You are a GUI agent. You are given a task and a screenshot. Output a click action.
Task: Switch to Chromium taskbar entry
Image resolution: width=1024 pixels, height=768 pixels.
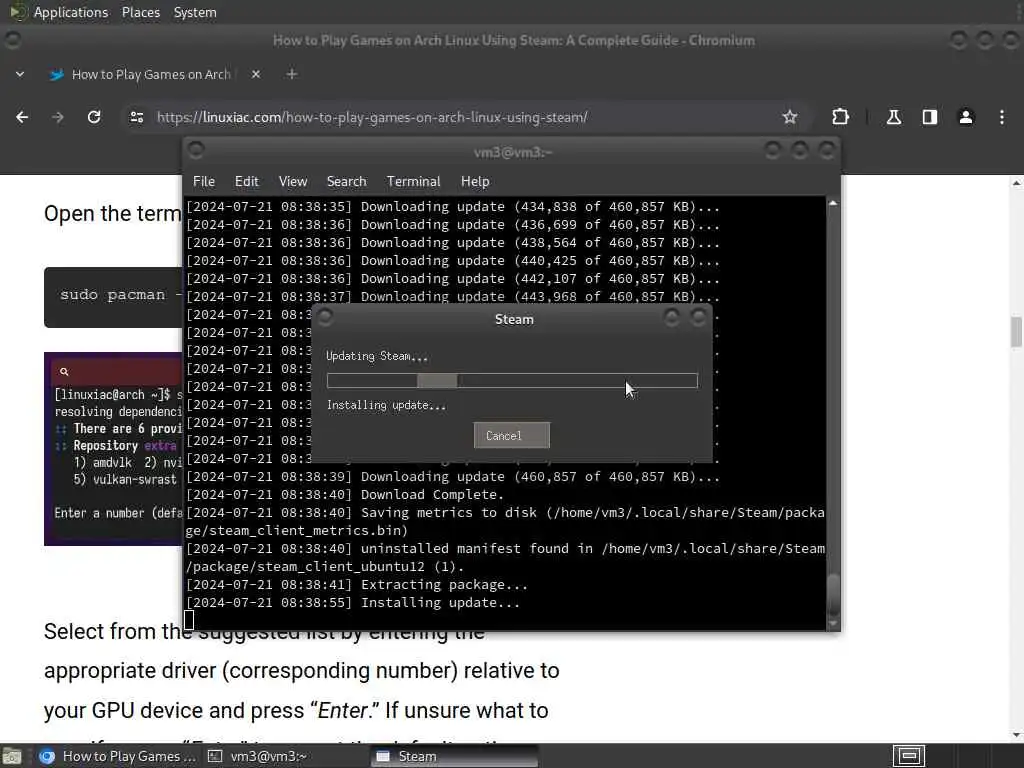click(x=118, y=756)
